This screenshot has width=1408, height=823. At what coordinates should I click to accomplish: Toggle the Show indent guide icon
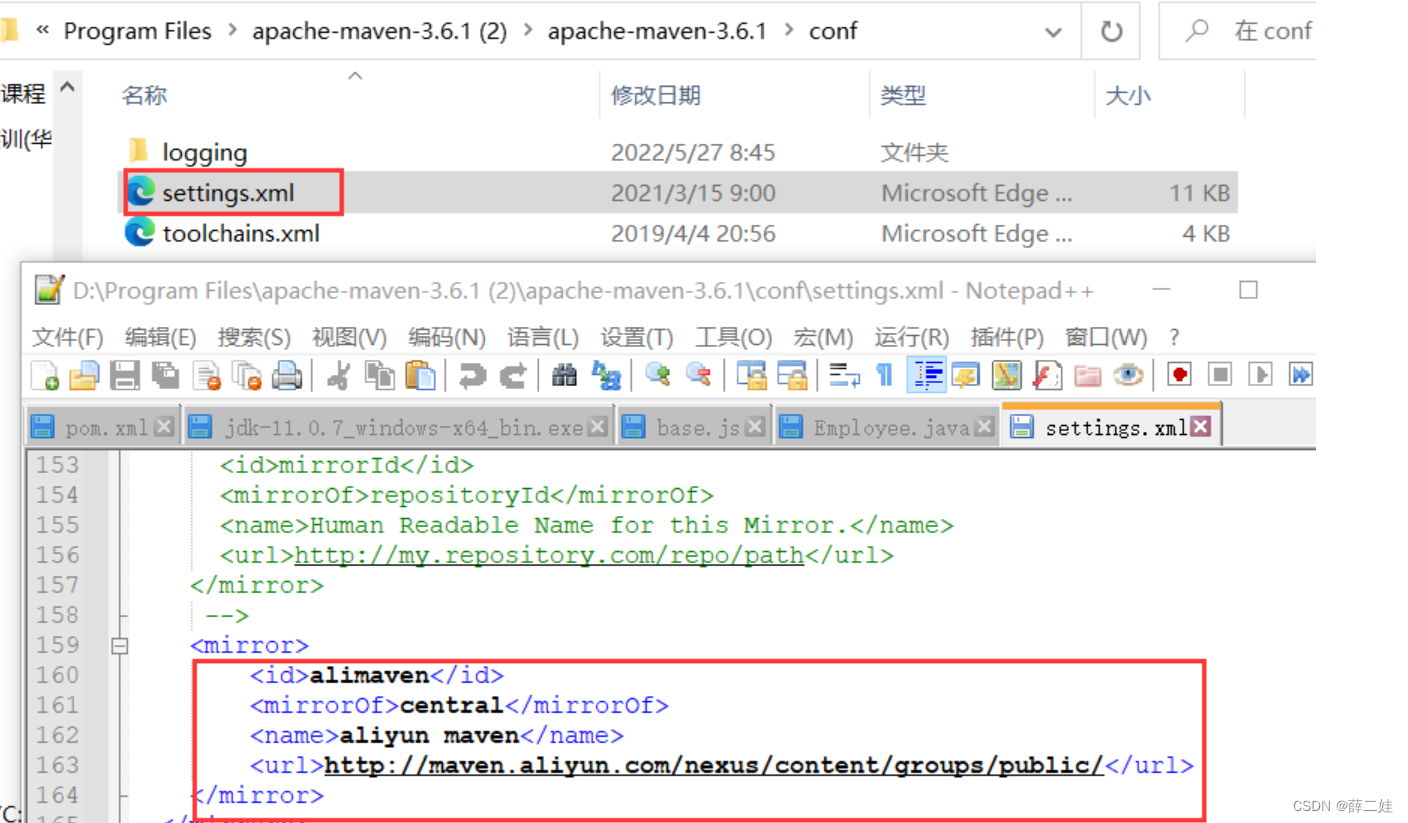927,376
